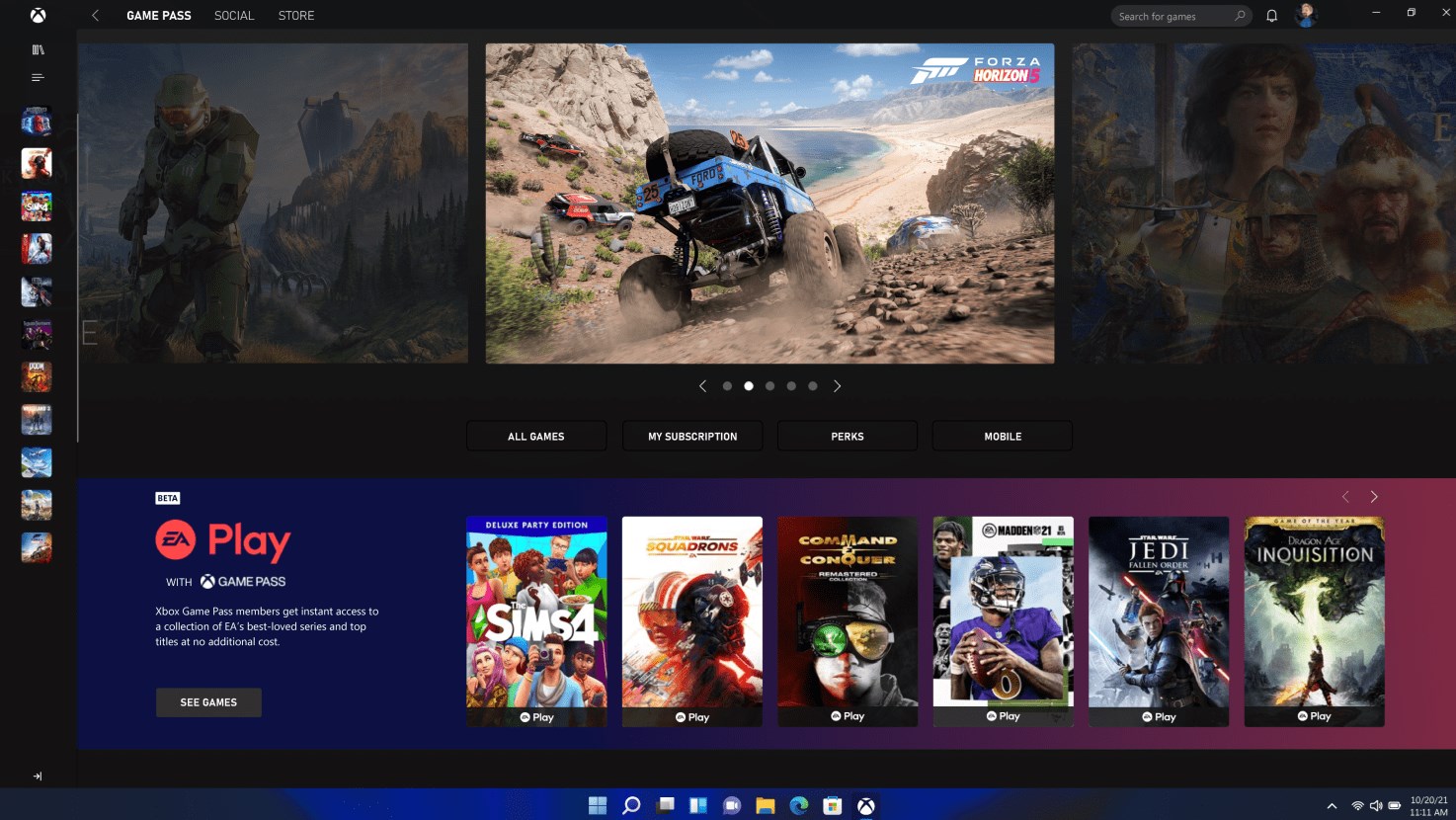Click the ALL GAMES button
The width and height of the screenshot is (1456, 820).
coord(536,436)
